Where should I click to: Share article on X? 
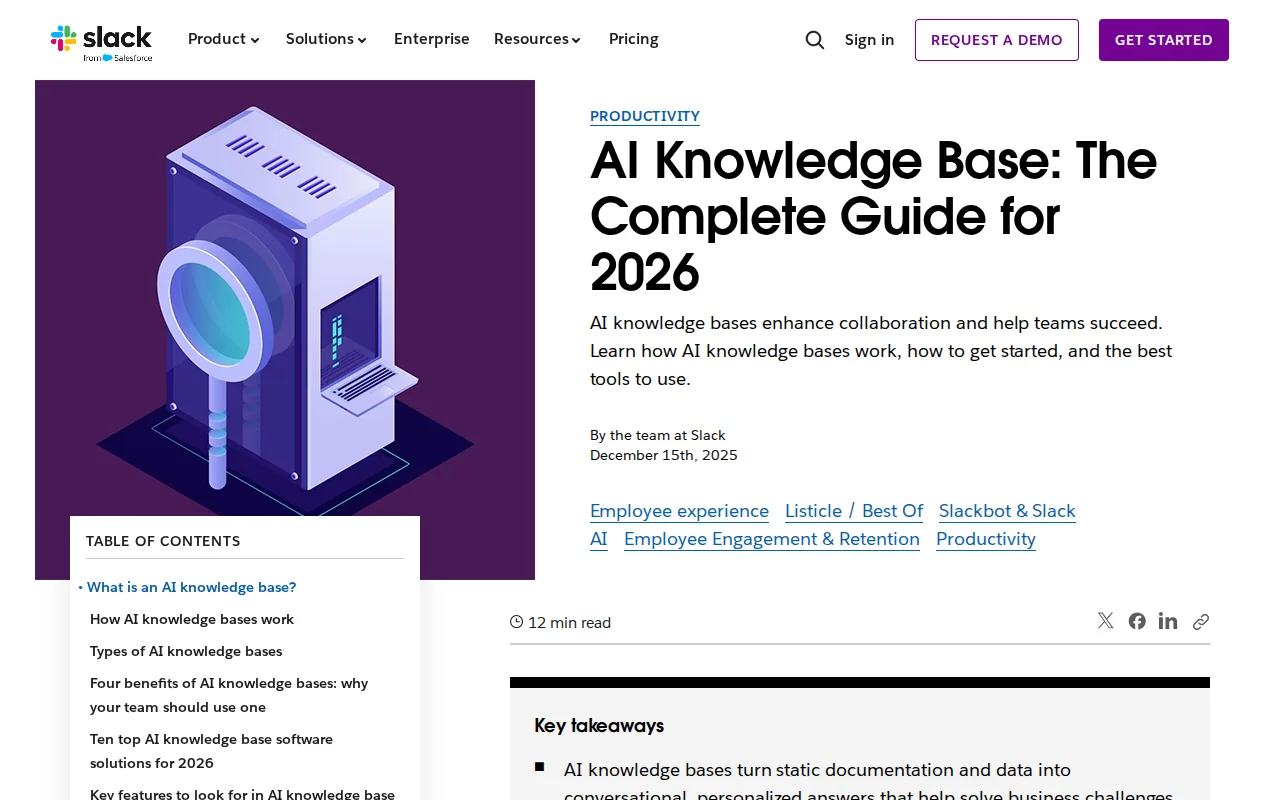click(1105, 621)
